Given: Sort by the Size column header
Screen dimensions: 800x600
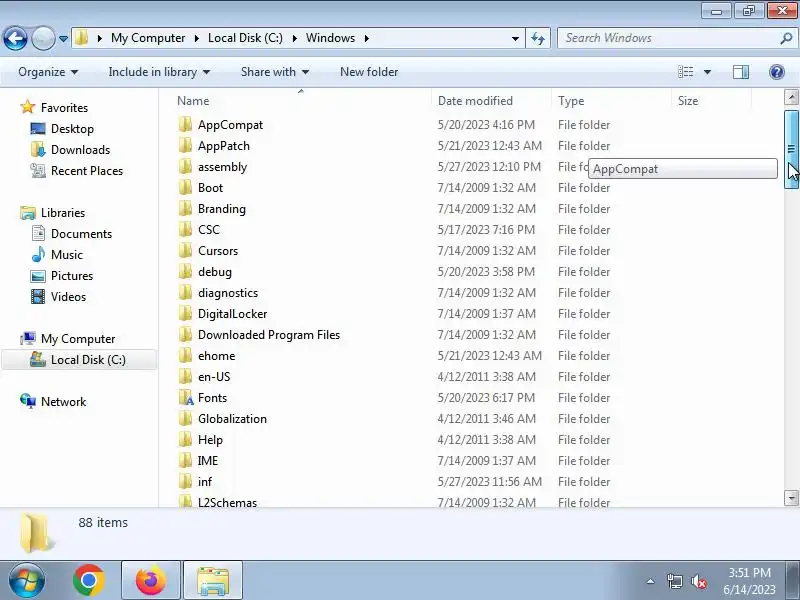Looking at the screenshot, I should (x=688, y=101).
